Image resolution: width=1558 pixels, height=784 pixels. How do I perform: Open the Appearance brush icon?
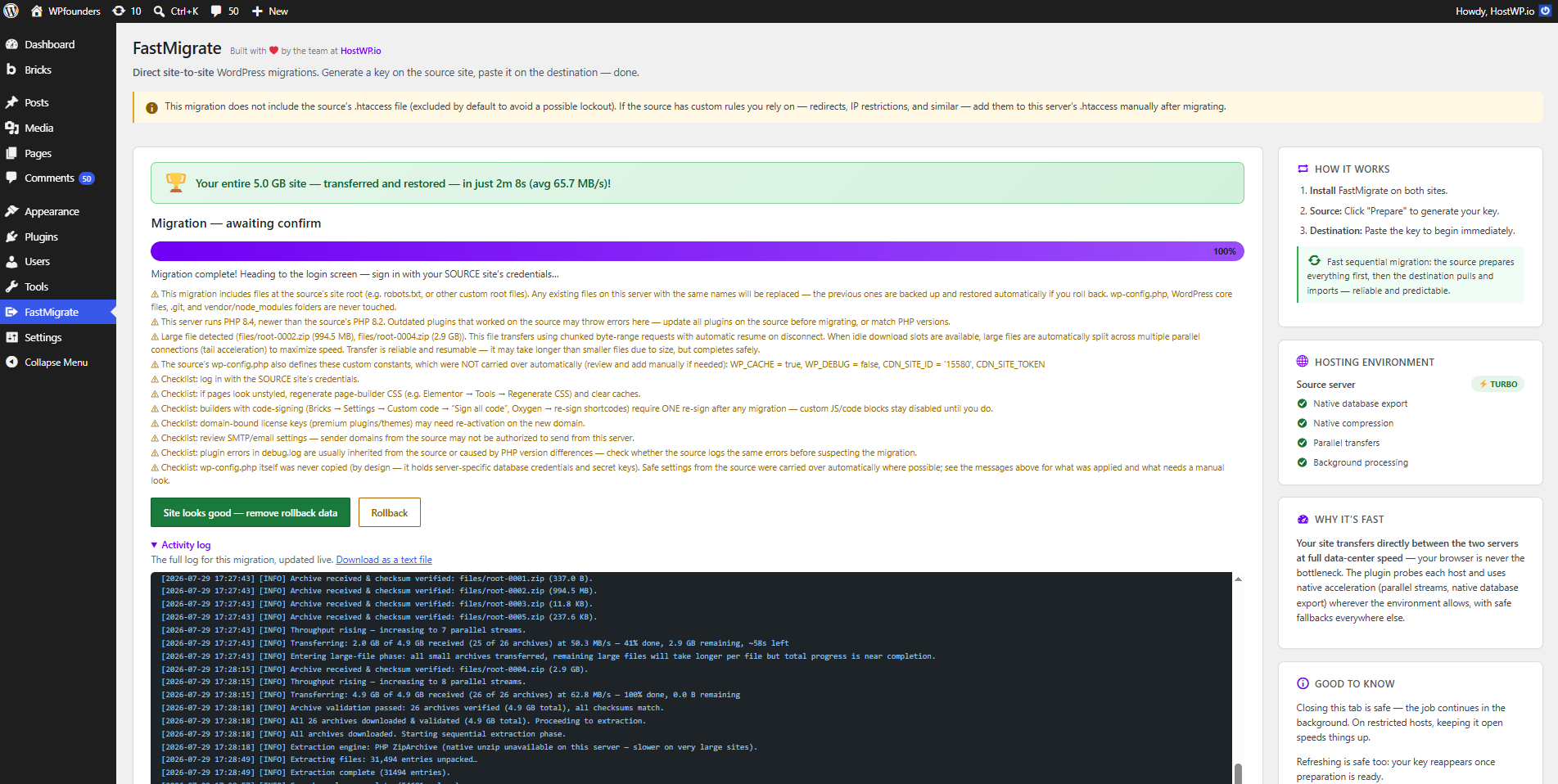pos(11,211)
